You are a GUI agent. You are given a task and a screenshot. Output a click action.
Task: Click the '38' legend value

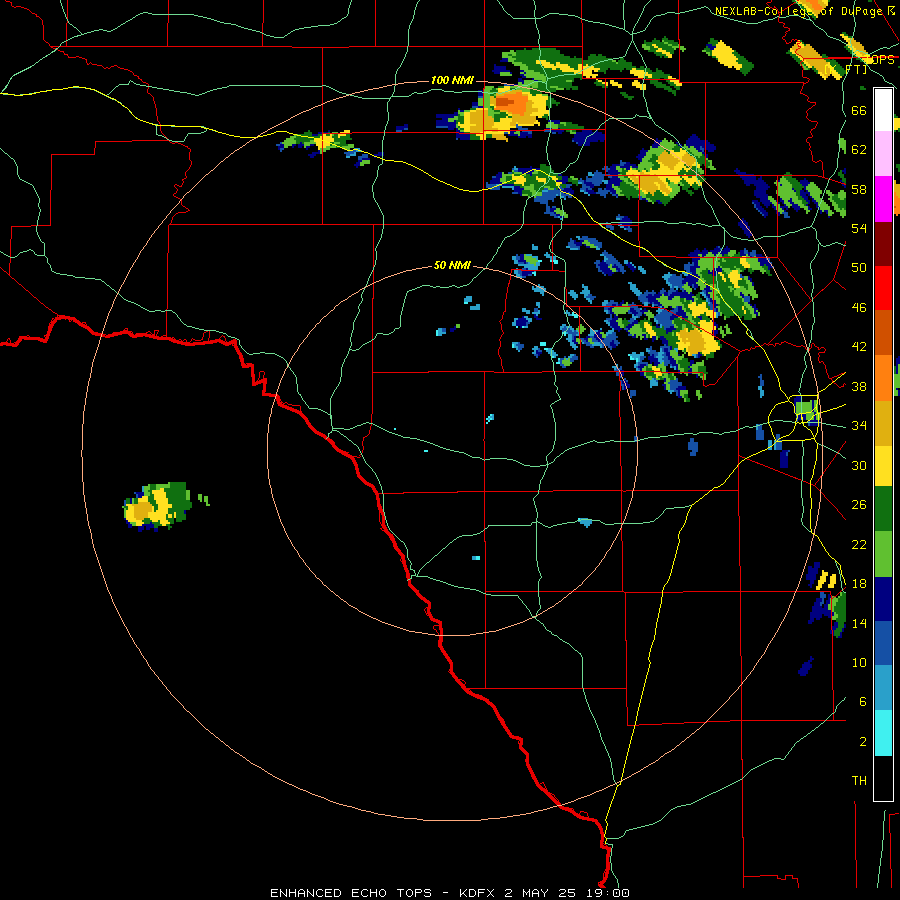(859, 386)
